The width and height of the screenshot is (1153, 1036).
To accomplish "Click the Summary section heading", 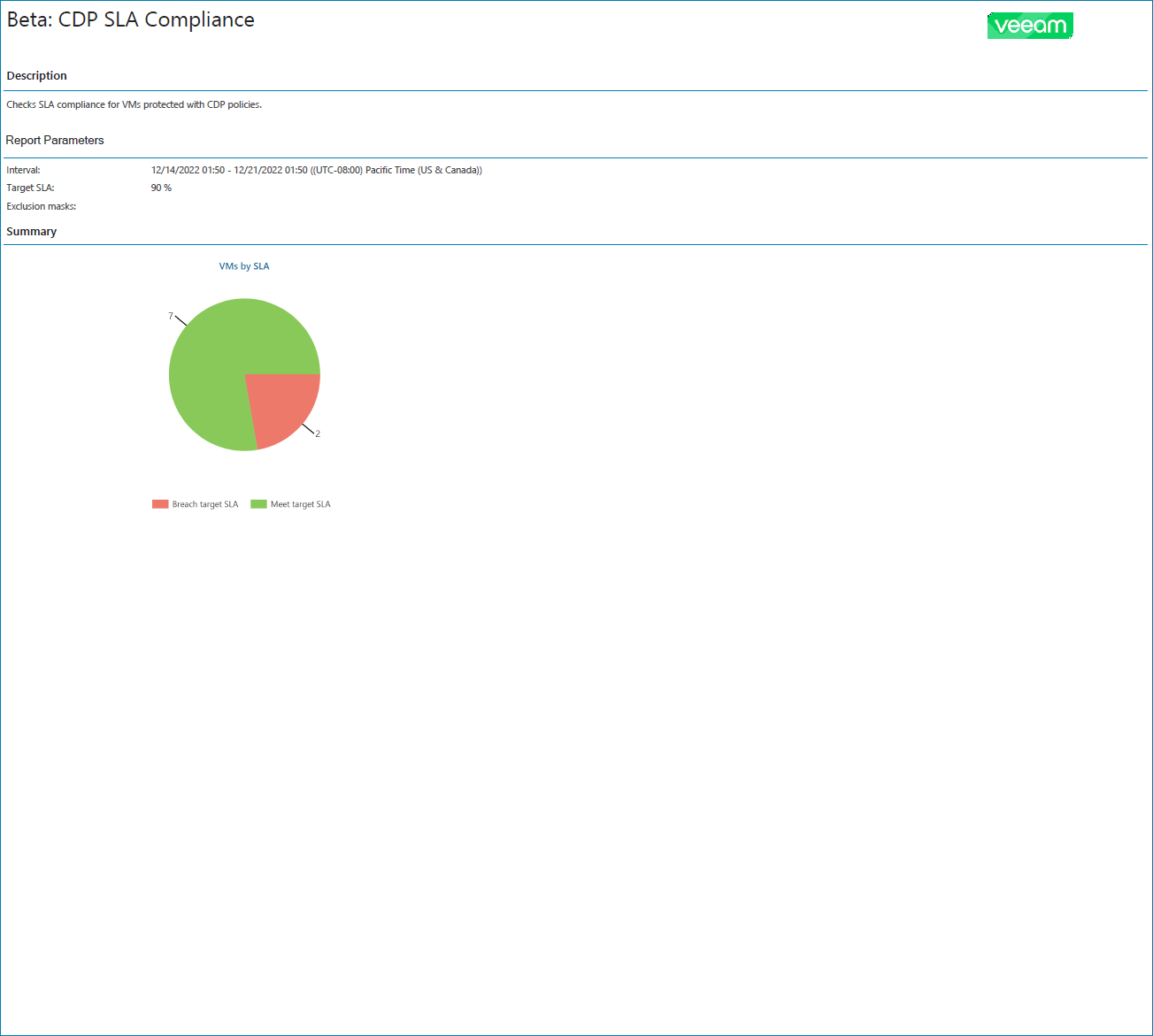I will 32,232.
